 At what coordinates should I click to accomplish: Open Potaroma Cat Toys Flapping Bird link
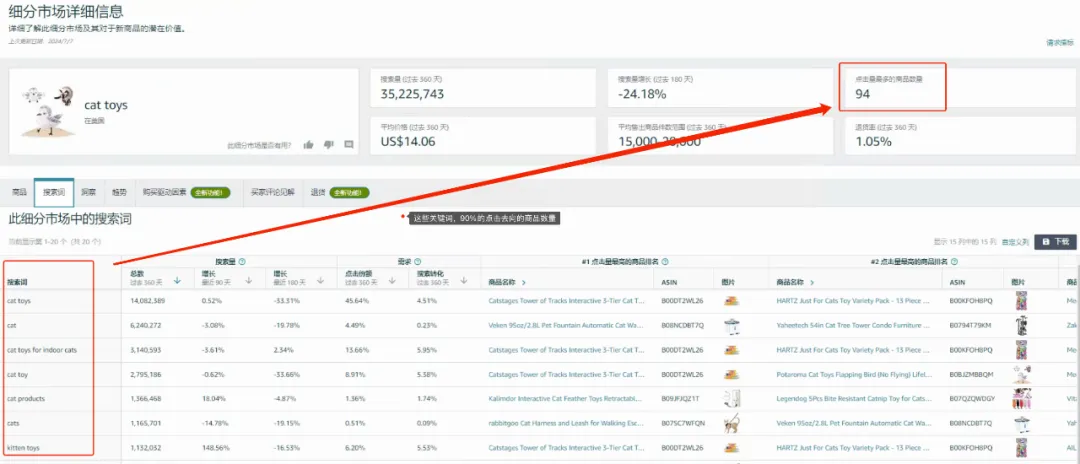(x=853, y=375)
